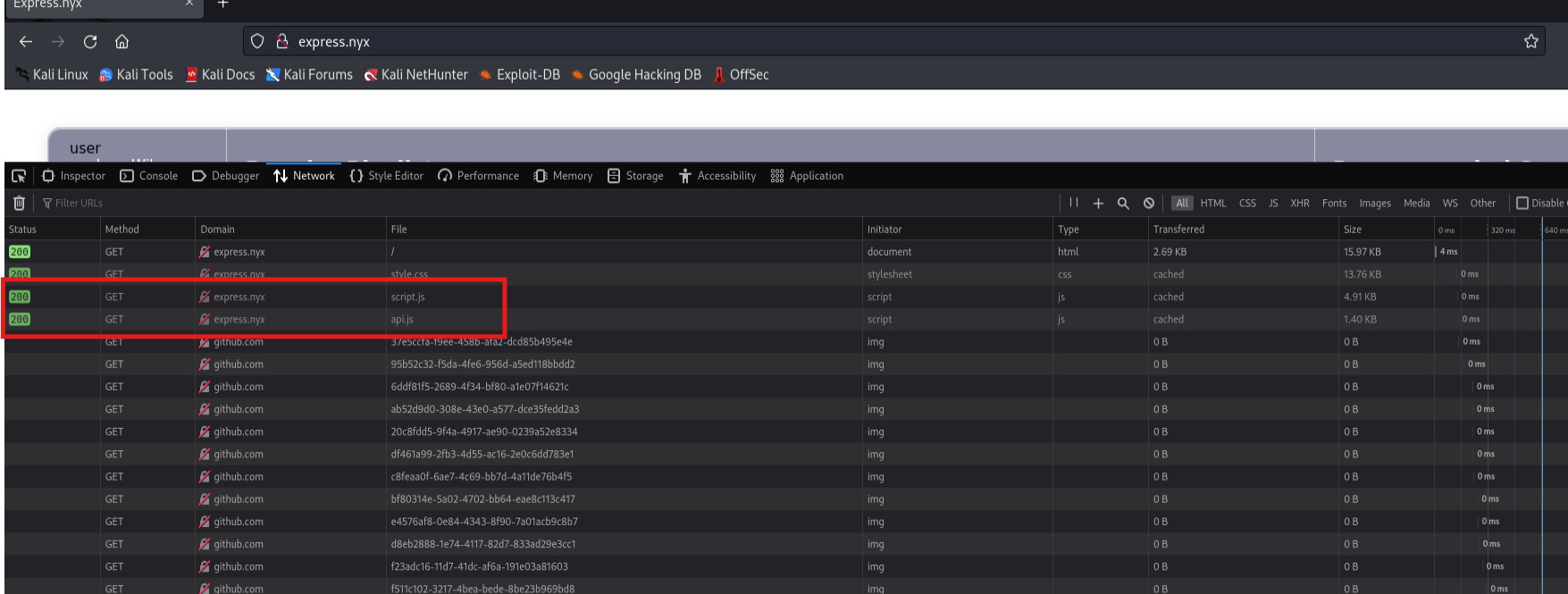Switch to the Console tab

coord(149,176)
